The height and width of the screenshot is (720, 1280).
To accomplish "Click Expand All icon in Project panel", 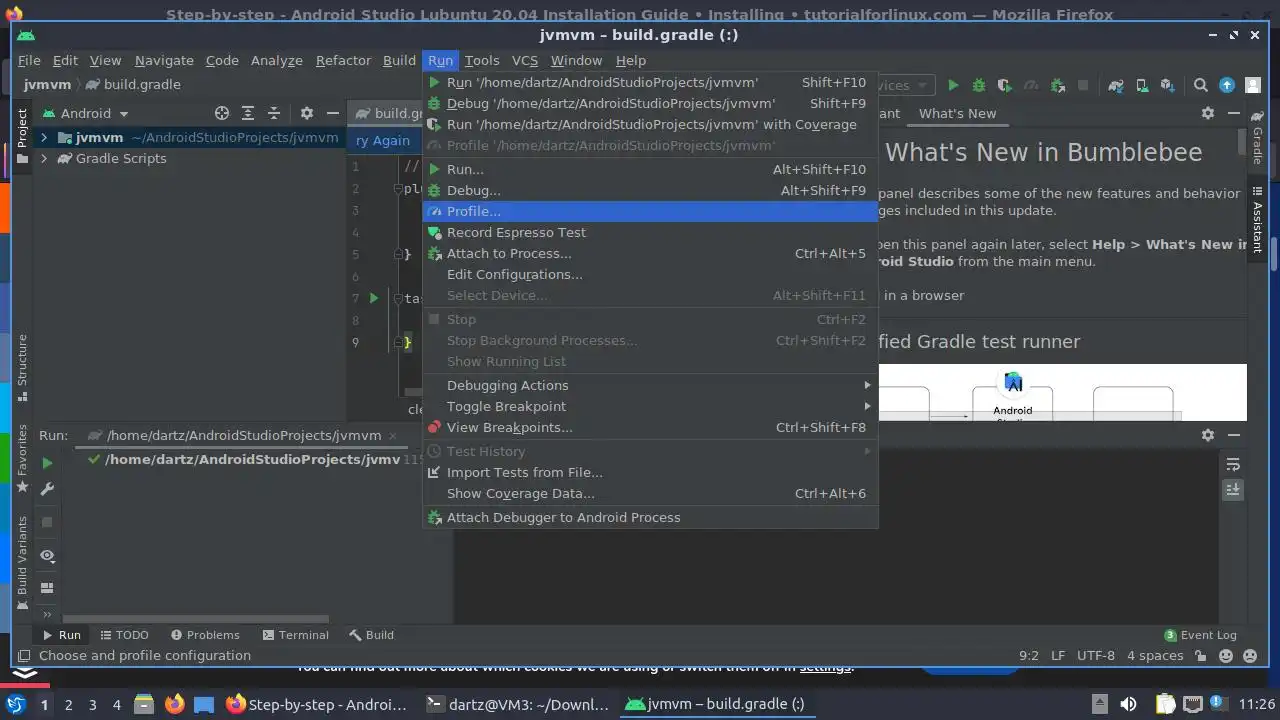I will pos(248,113).
